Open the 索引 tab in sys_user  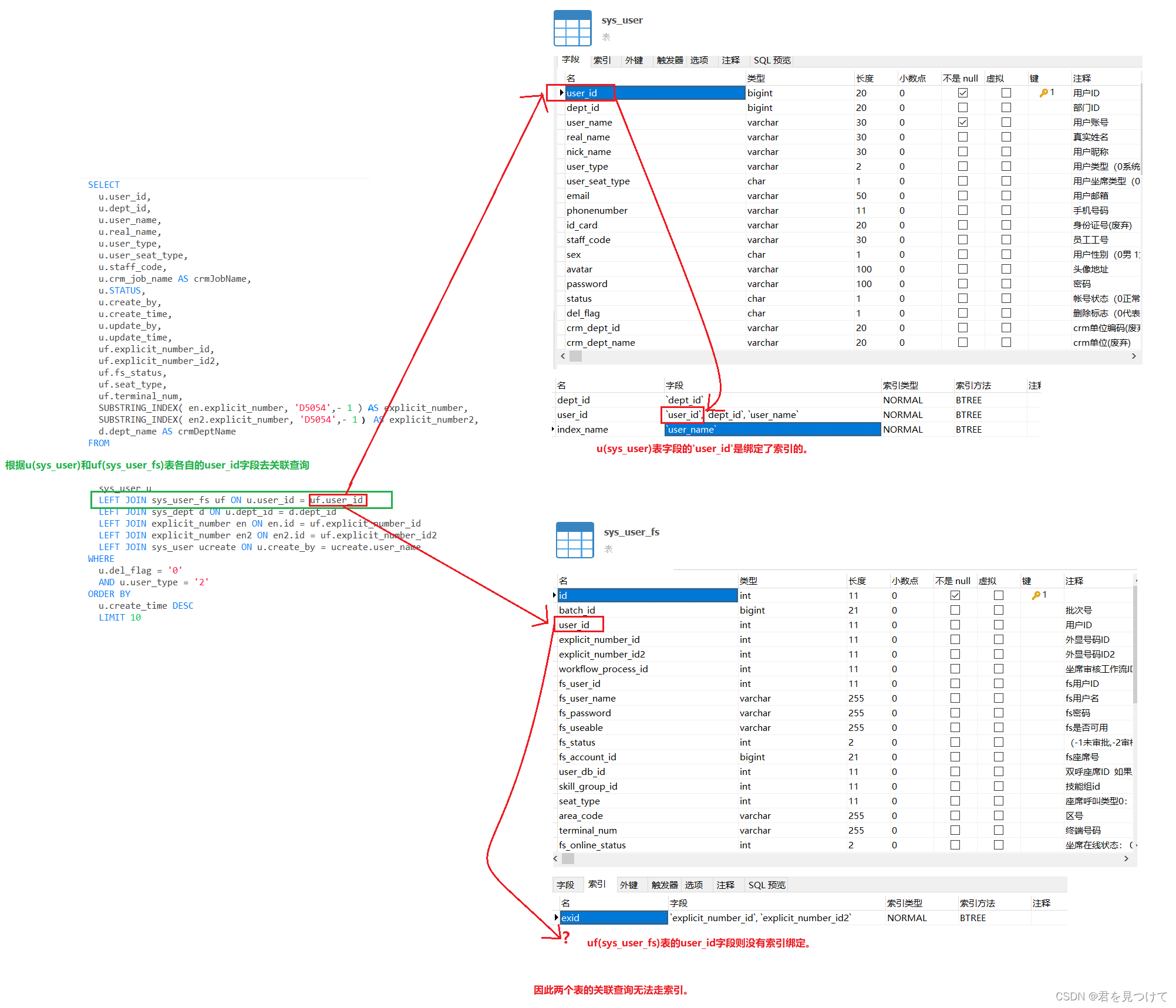pyautogui.click(x=602, y=60)
